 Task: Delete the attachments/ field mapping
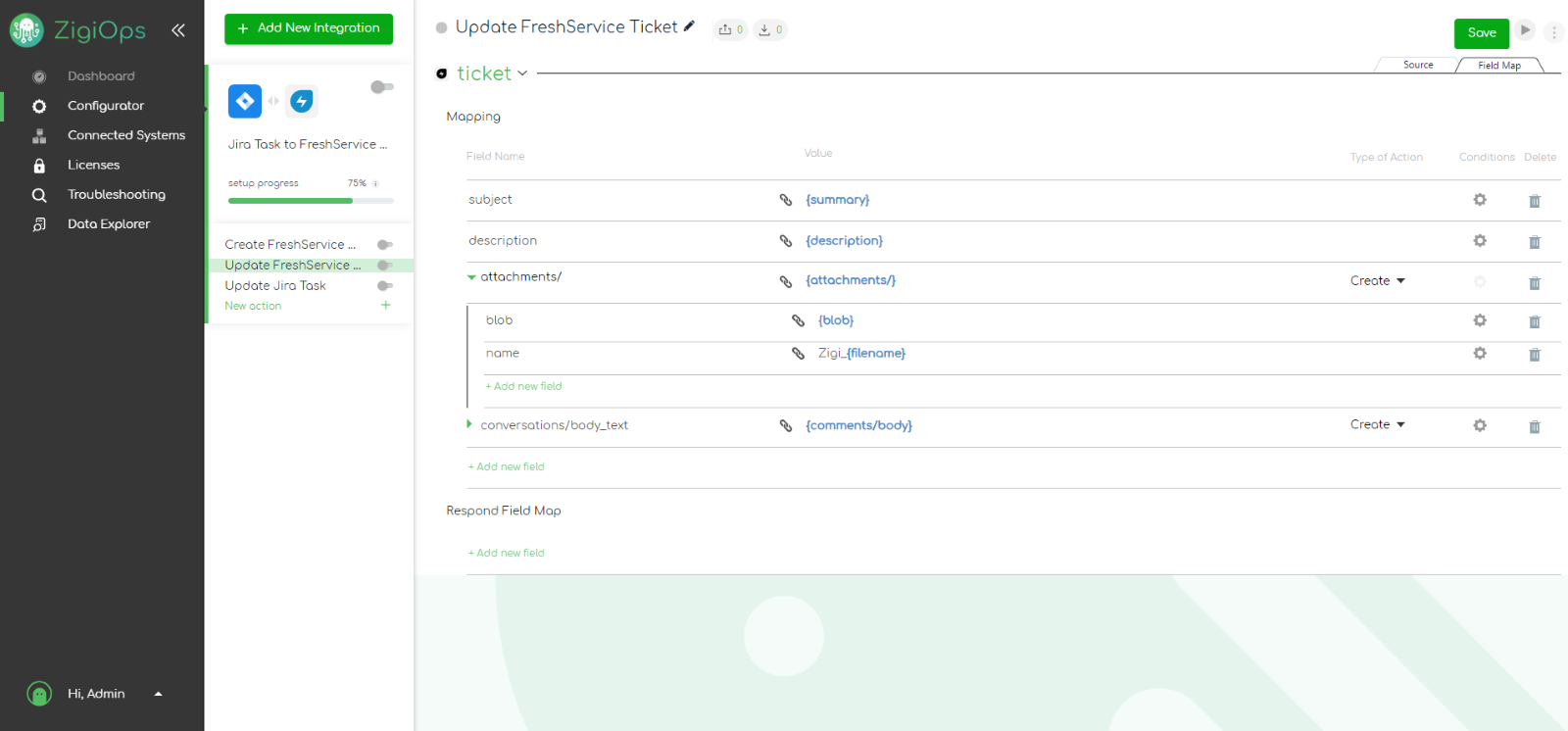[x=1535, y=283]
